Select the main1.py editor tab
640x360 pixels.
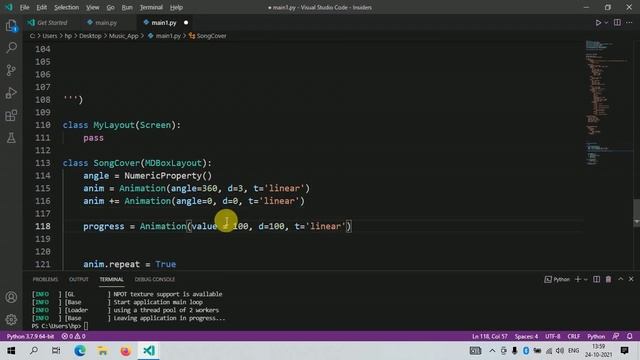tap(164, 23)
